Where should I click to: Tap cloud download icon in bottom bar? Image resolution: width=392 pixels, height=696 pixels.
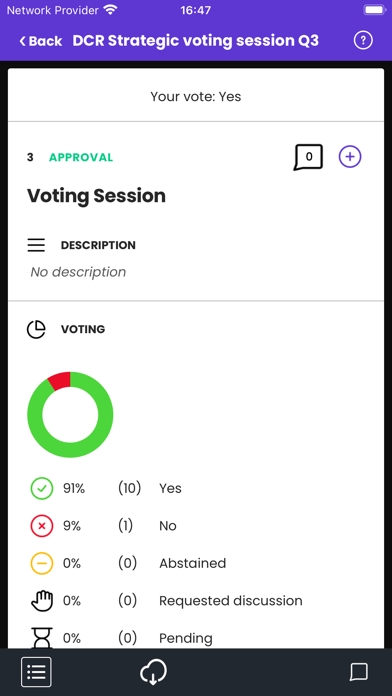tap(153, 672)
